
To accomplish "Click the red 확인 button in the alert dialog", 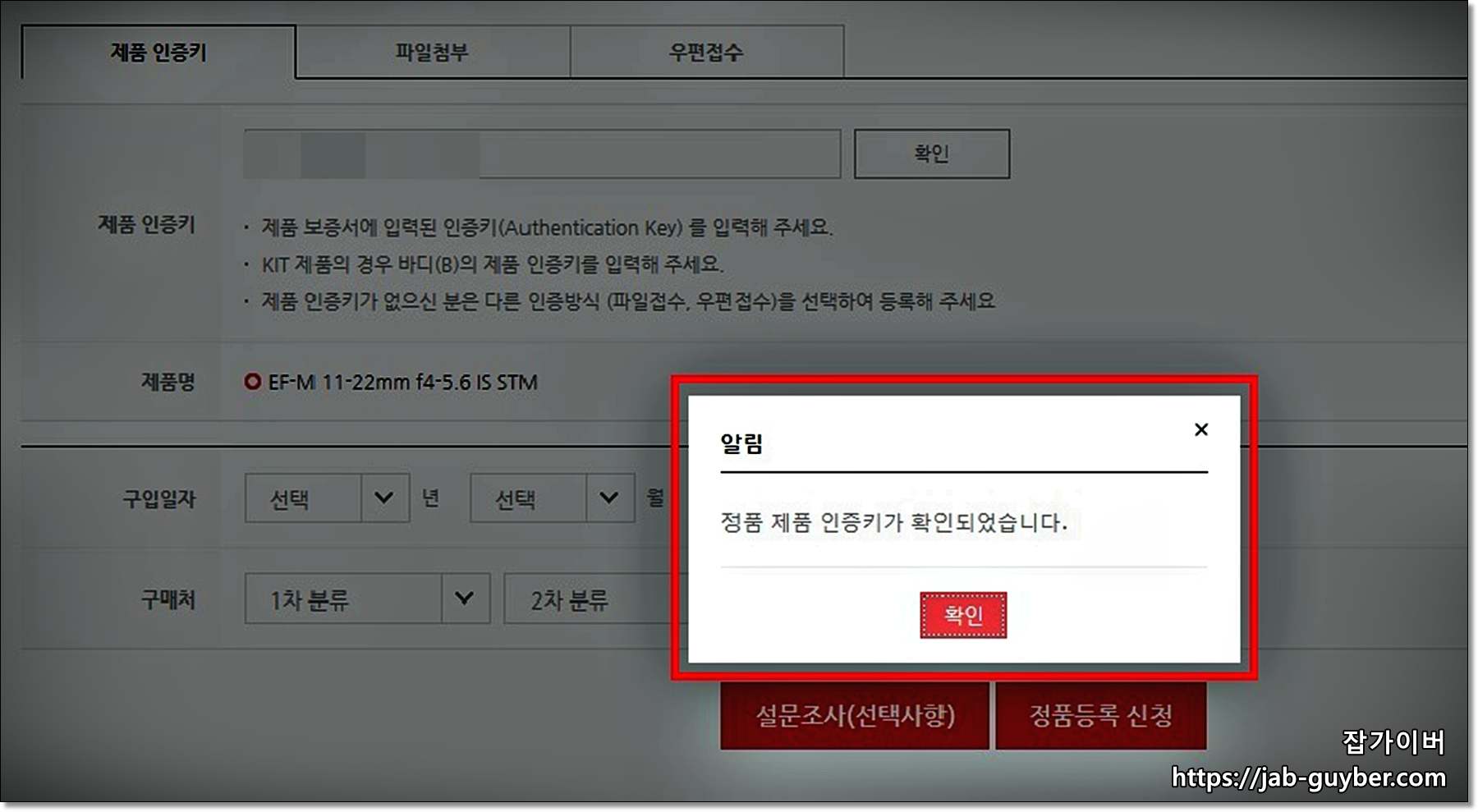I will [x=963, y=615].
